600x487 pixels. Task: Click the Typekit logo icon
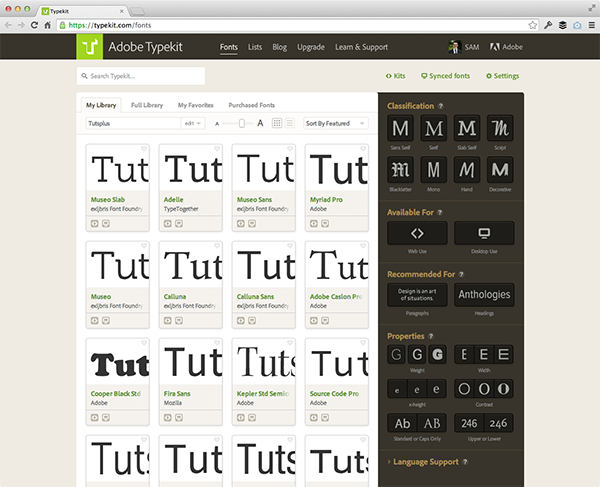coord(90,47)
